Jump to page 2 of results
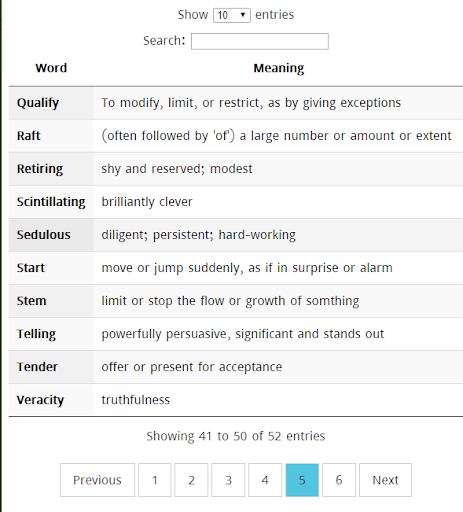 pyautogui.click(x=191, y=480)
